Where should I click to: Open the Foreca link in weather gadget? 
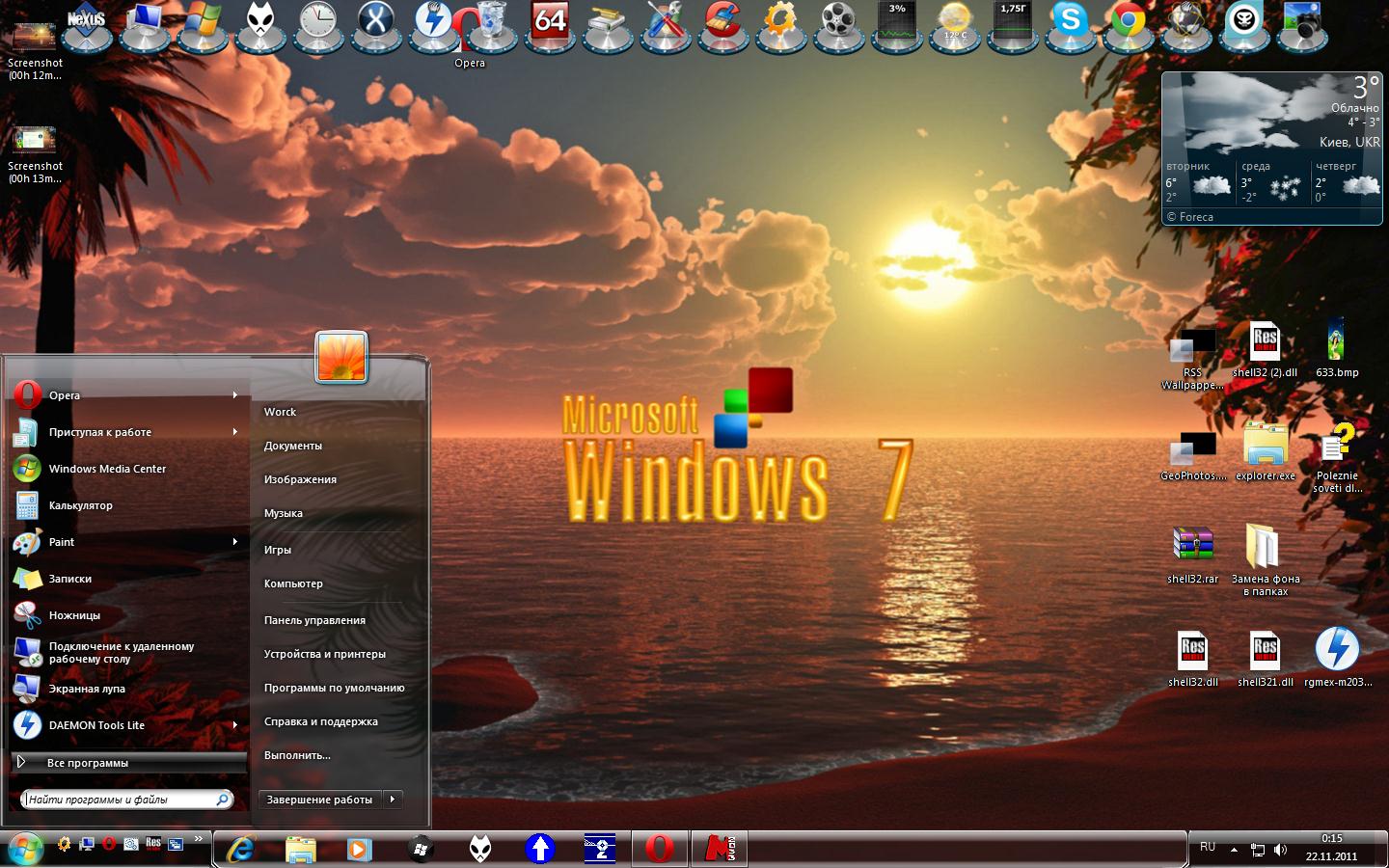coord(1190,217)
